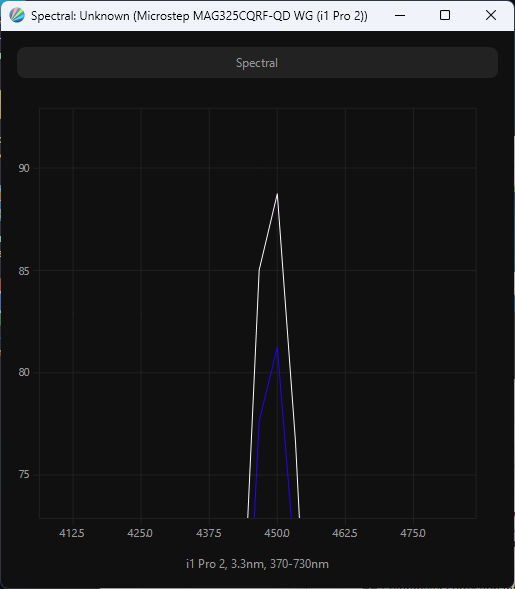Maximize the Spectral window
515x589 pixels.
(x=445, y=15)
